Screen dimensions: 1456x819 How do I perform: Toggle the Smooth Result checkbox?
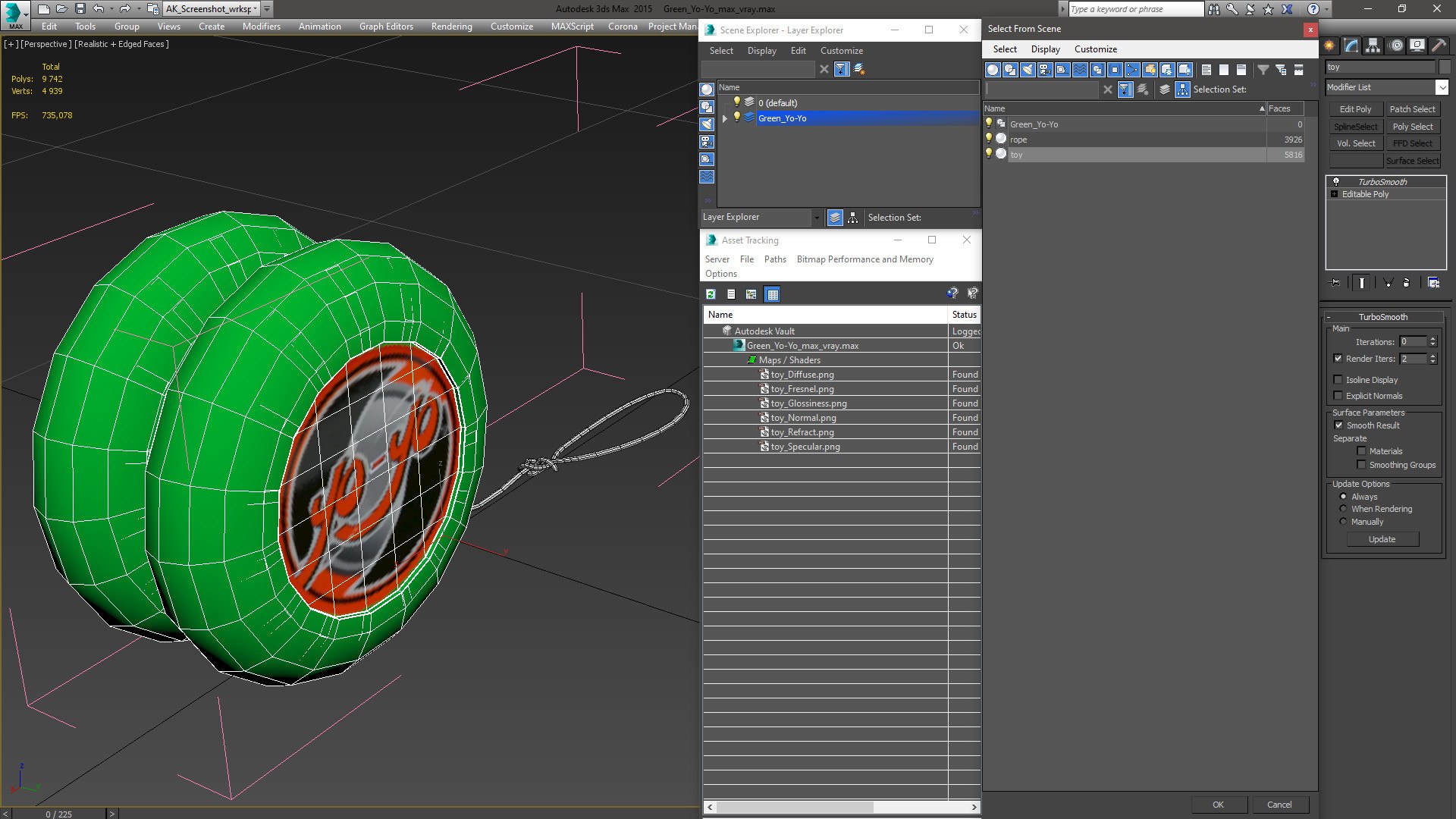[1338, 425]
